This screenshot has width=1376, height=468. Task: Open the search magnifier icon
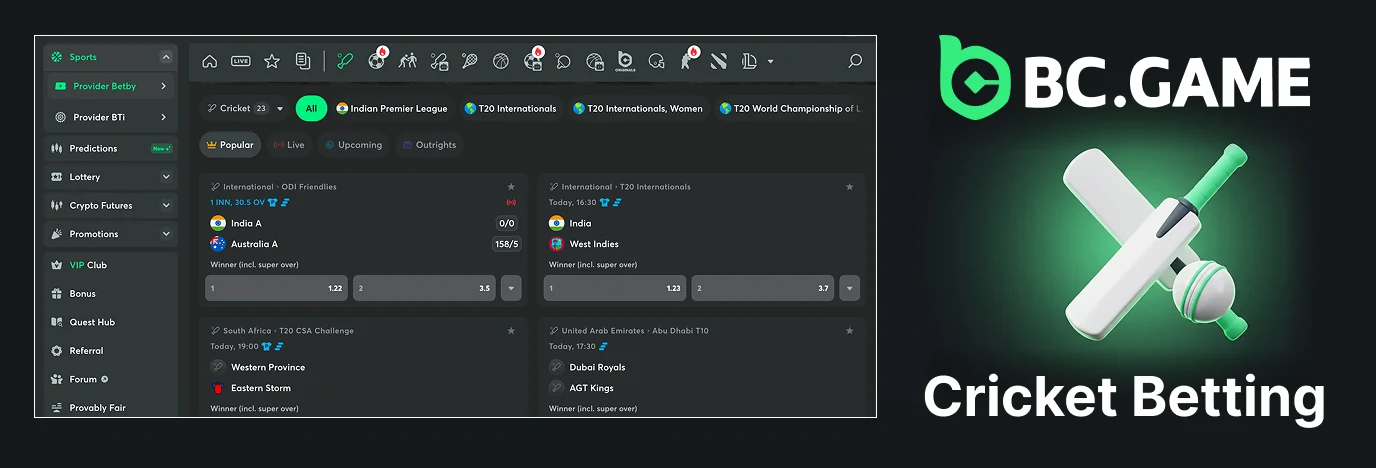pyautogui.click(x=855, y=61)
